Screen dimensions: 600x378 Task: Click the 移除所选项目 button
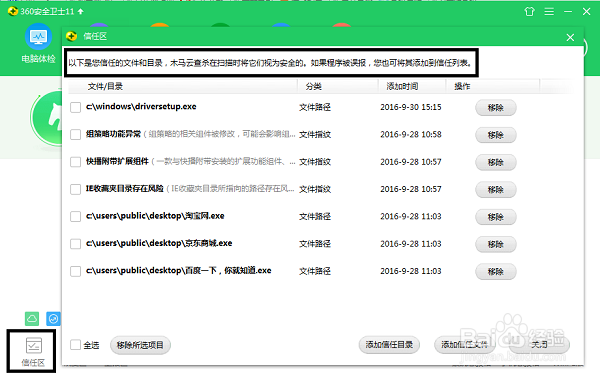coord(140,345)
